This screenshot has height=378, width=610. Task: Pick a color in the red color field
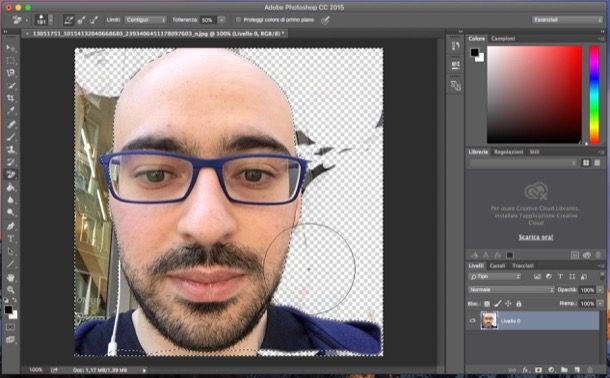pyautogui.click(x=535, y=95)
